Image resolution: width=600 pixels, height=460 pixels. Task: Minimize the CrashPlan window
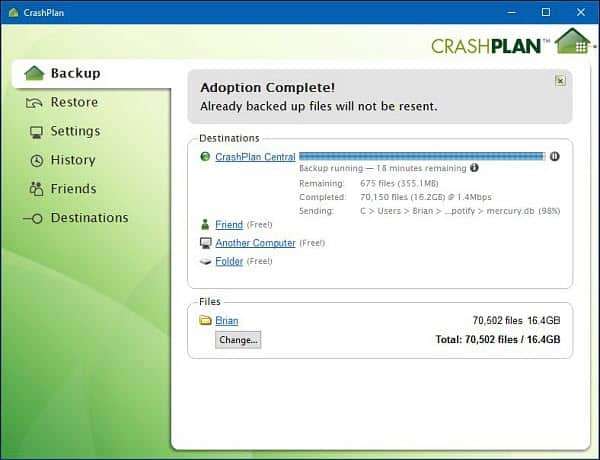(511, 12)
